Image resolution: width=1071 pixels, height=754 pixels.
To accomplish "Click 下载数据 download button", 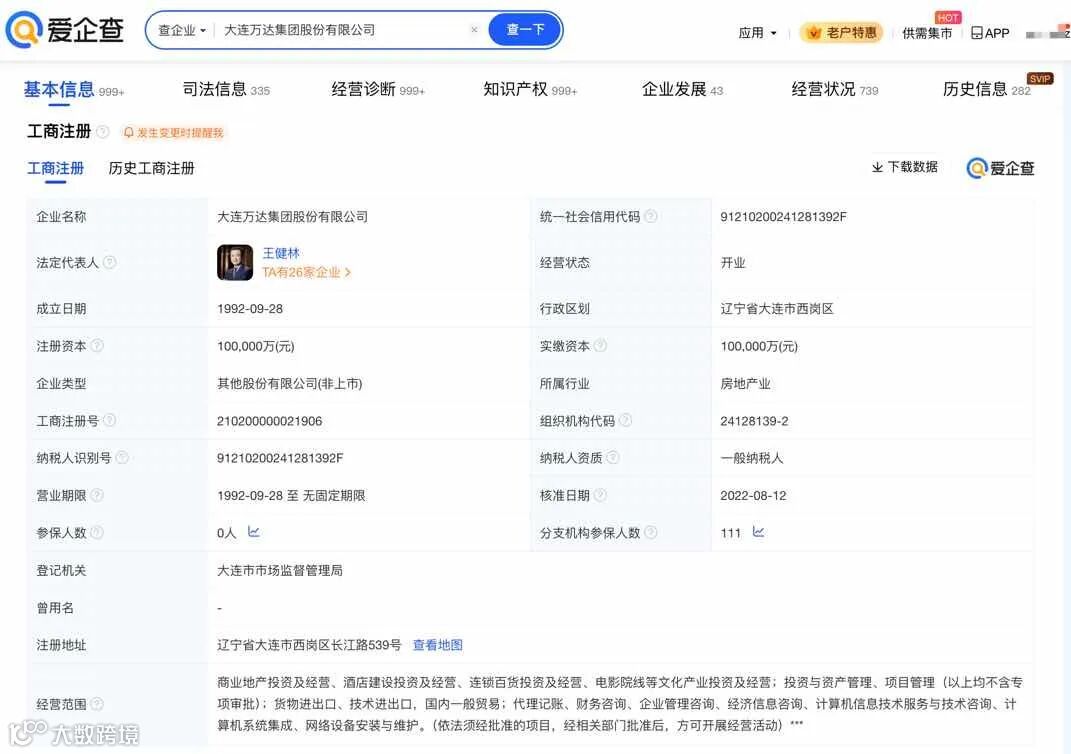I will (x=905, y=167).
